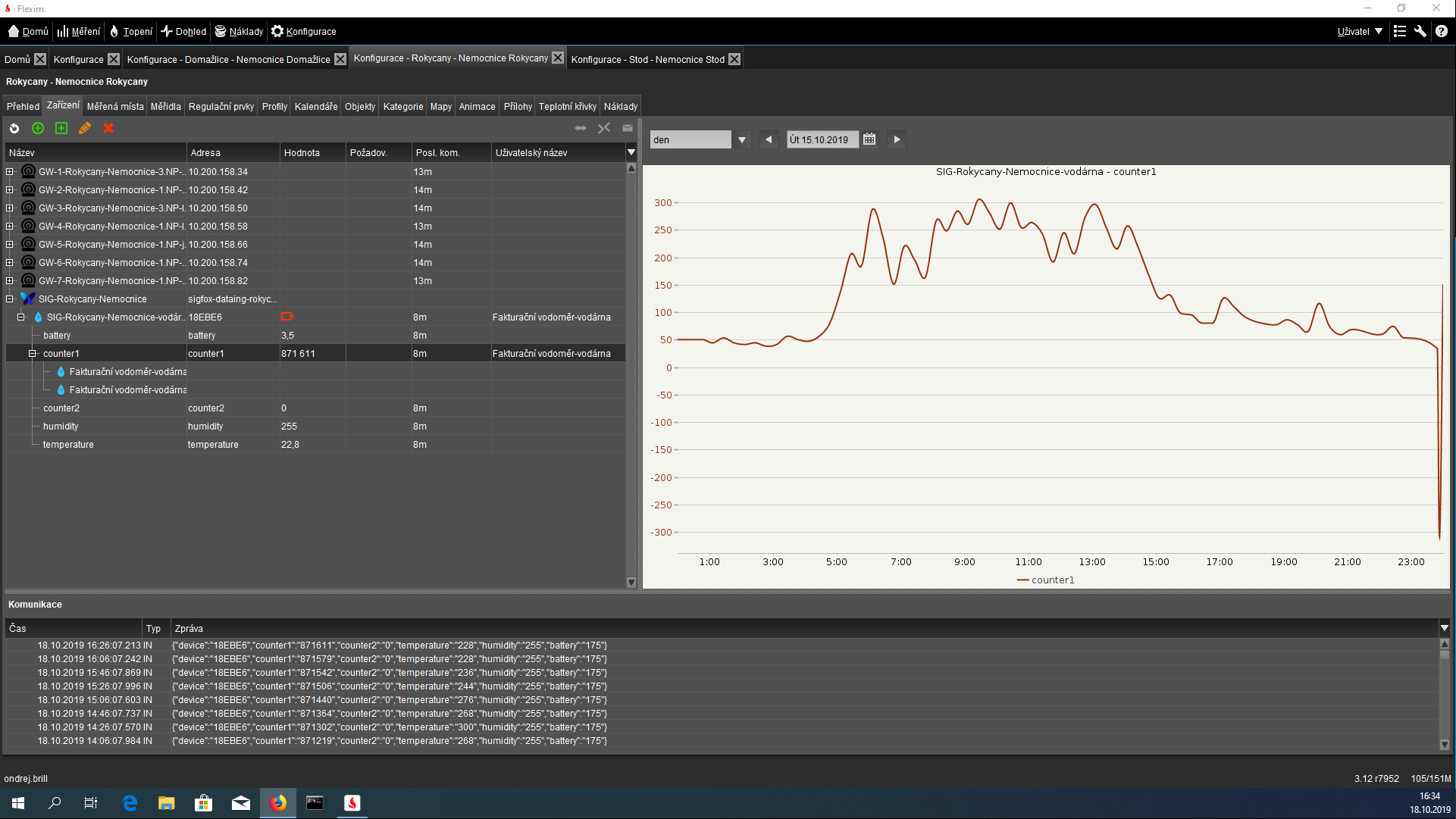Expand the GW-1-Rokycany-Nemocnice gateway node
The height and width of the screenshot is (819, 1456).
click(10, 172)
